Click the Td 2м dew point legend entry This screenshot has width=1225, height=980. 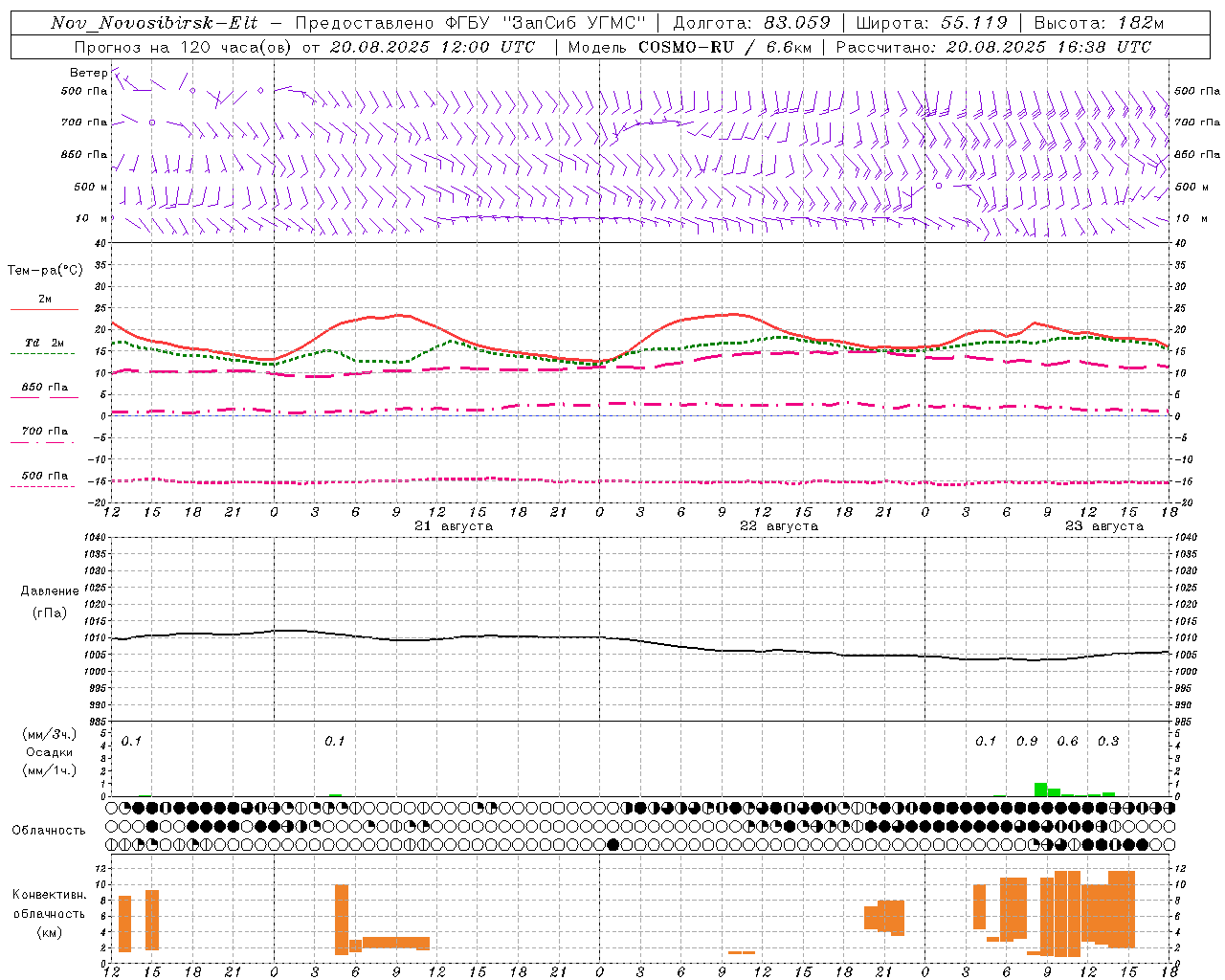[x=45, y=343]
